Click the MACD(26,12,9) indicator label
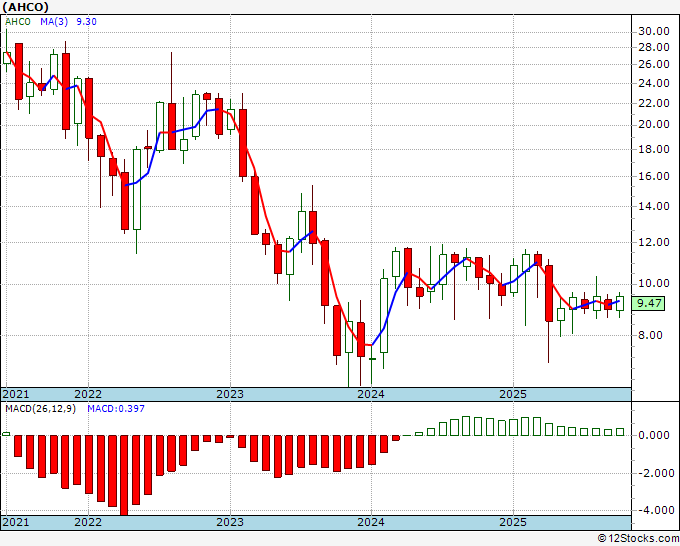 tap(40, 409)
